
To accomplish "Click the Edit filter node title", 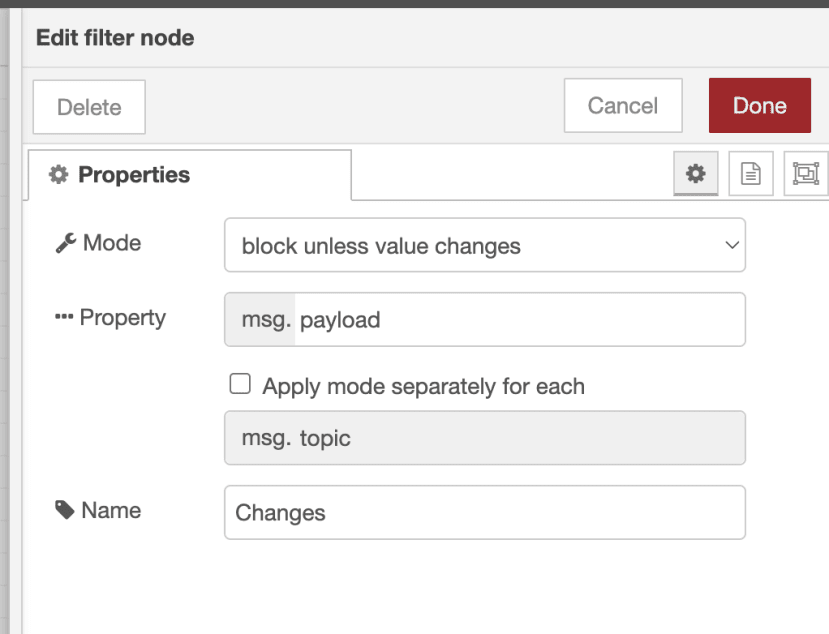I will [x=115, y=38].
